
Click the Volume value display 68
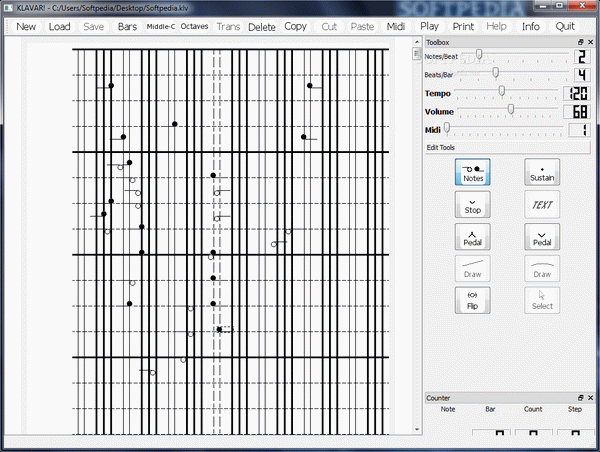[577, 112]
